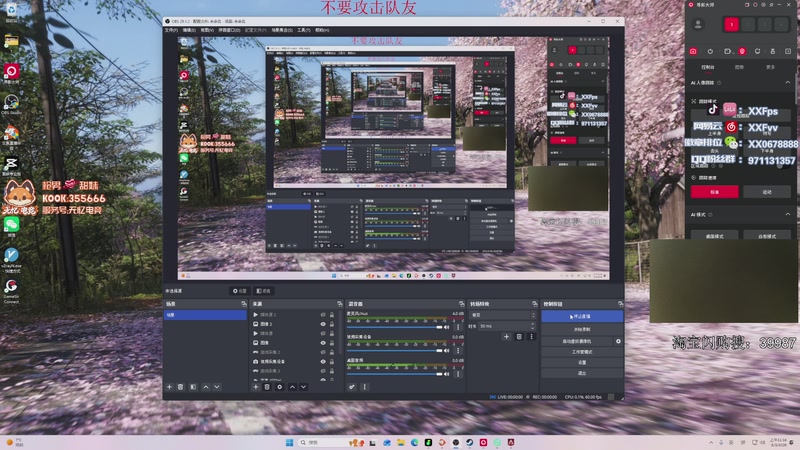
Task: Open the 渐变 transition type dropdown
Action: [503, 315]
